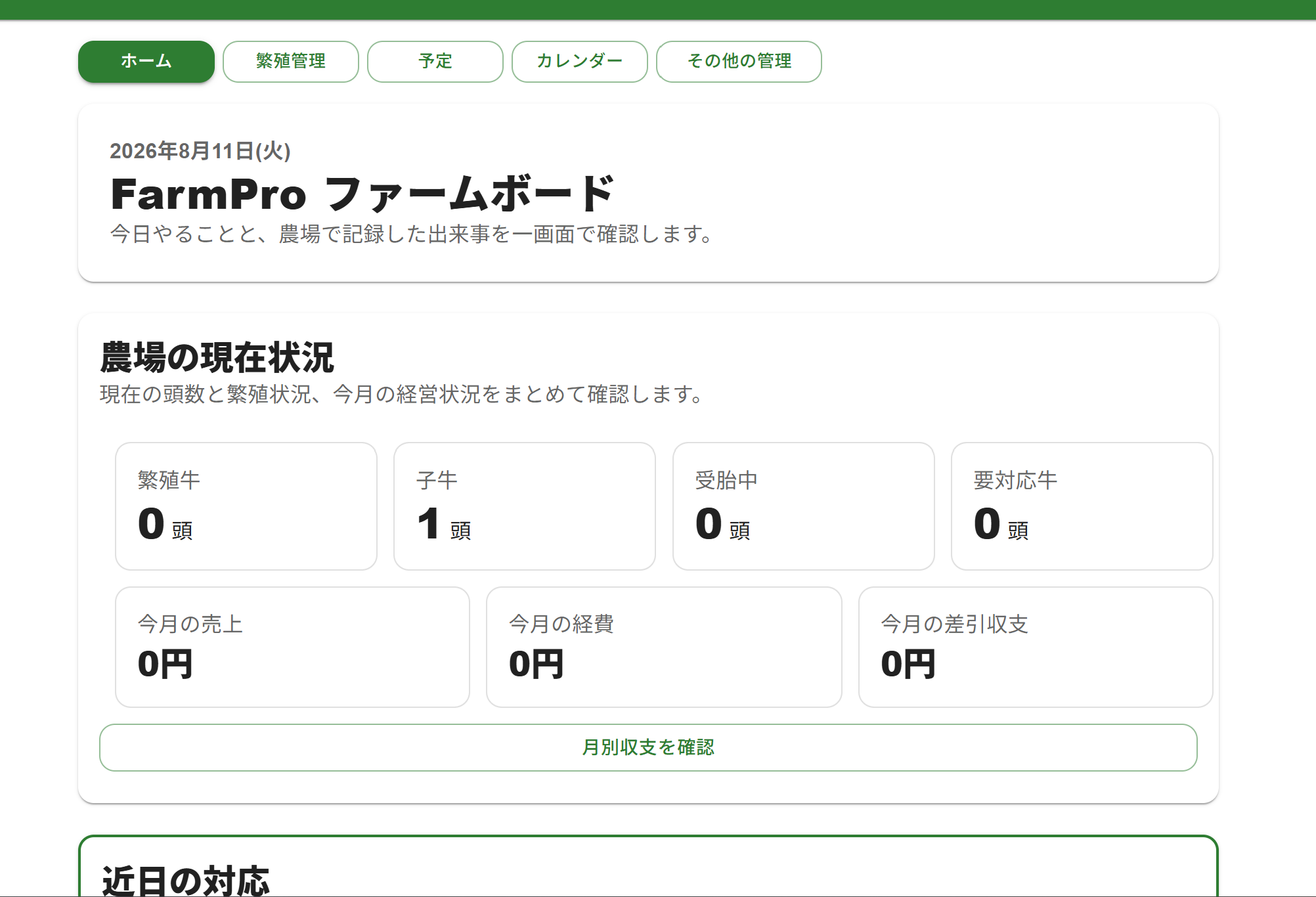Click the 現在の頭数と繁殖状況 subtitle text
The width and height of the screenshot is (1316, 897).
pyautogui.click(x=403, y=394)
